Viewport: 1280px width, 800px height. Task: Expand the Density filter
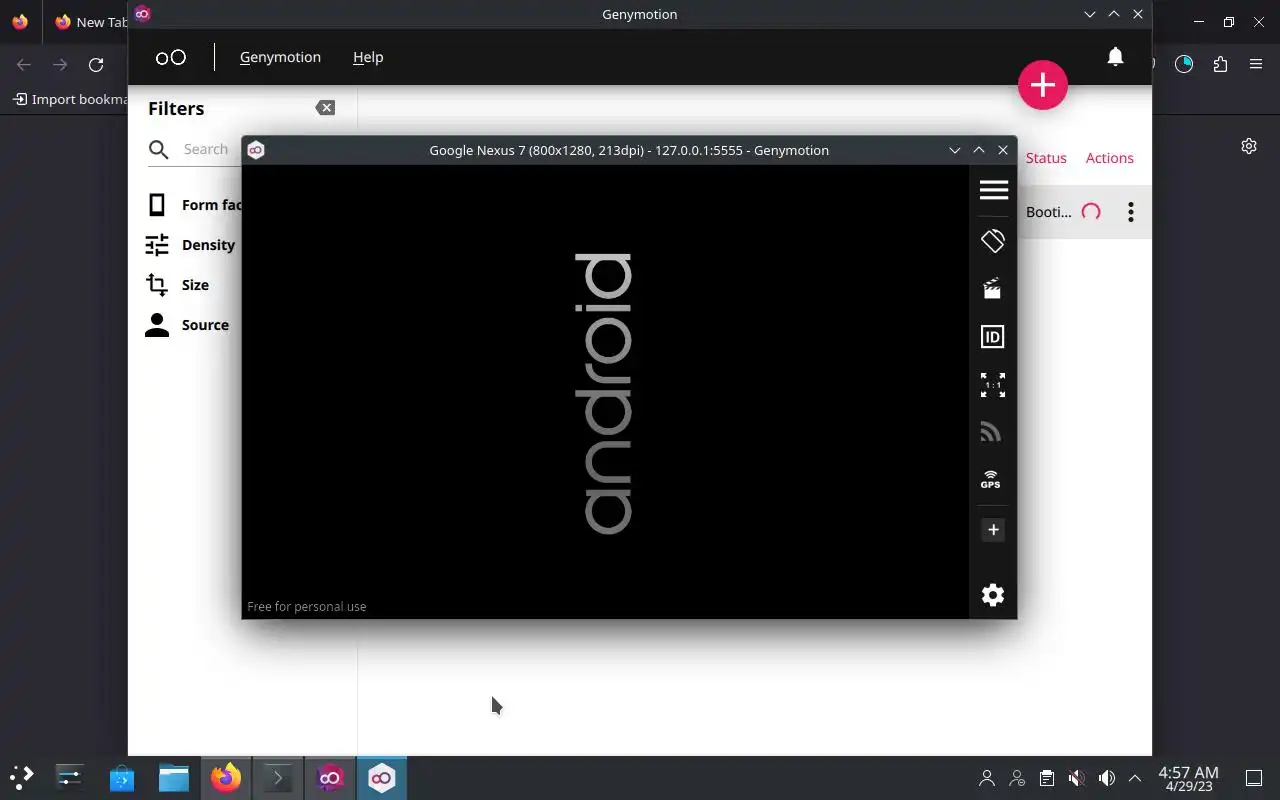pos(191,245)
